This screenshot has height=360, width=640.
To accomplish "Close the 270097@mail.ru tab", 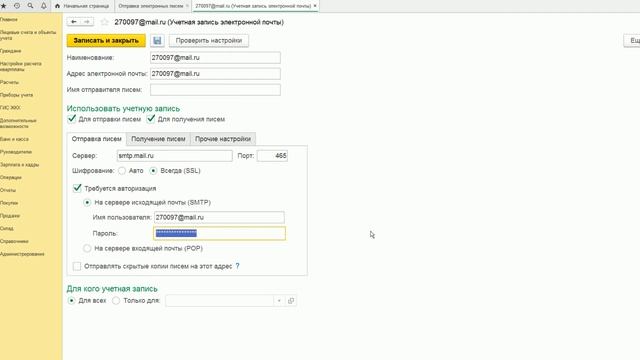I will tap(315, 6).
